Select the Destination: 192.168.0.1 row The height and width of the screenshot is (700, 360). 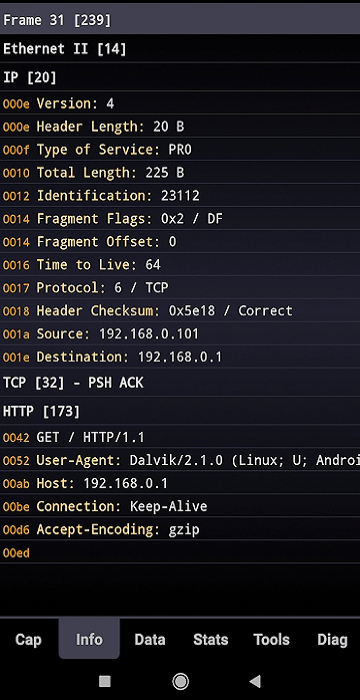180,357
